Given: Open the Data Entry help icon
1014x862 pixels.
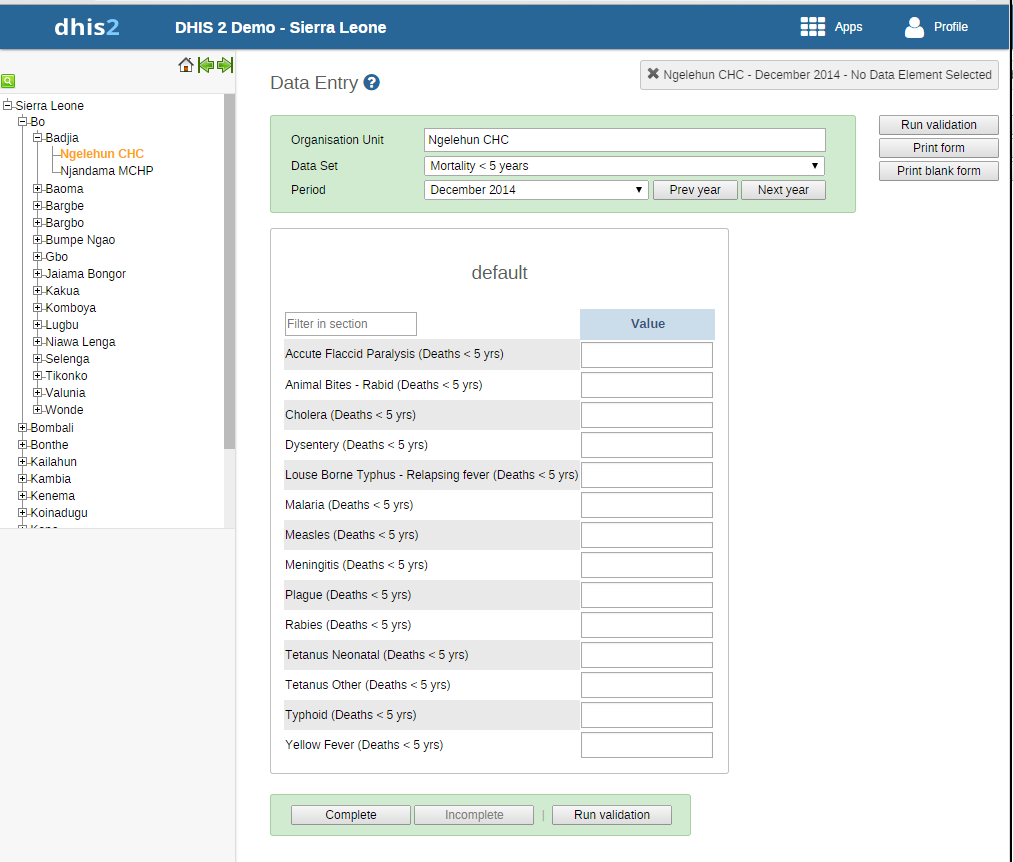Looking at the screenshot, I should (371, 82).
